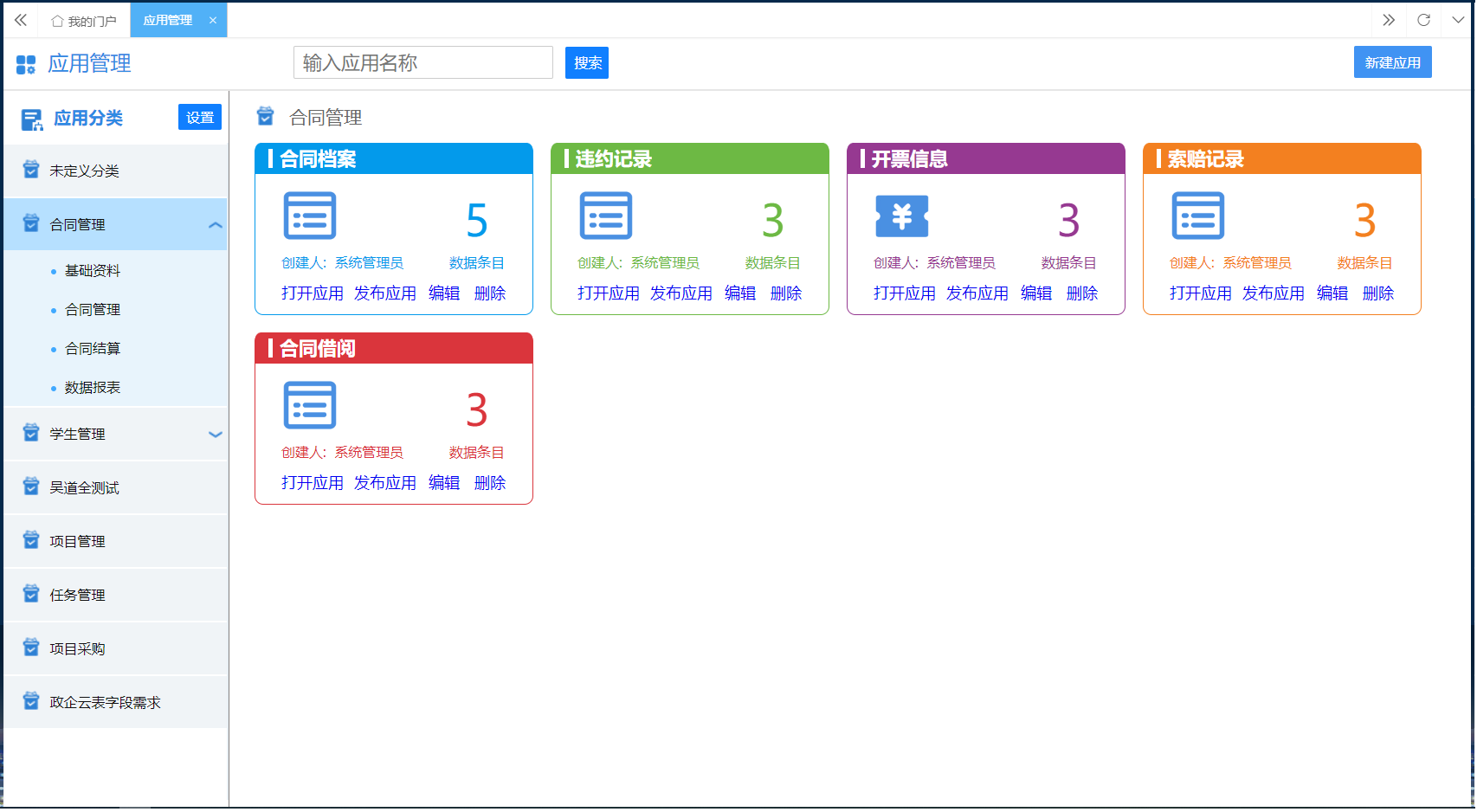The width and height of the screenshot is (1477, 812).
Task: Click the 索赔记录 card icon
Action: [x=1197, y=216]
